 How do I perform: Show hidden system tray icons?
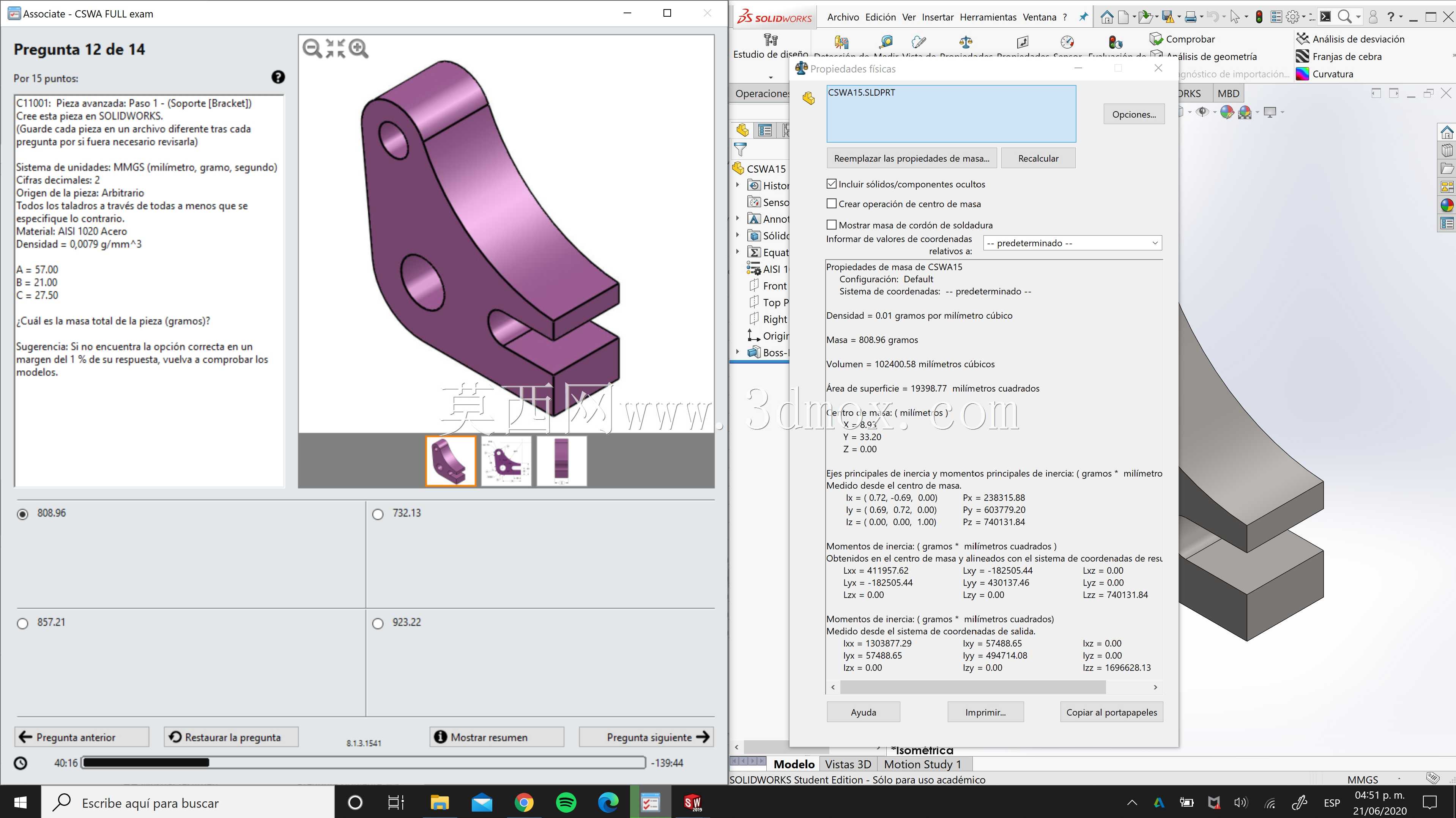1131,802
